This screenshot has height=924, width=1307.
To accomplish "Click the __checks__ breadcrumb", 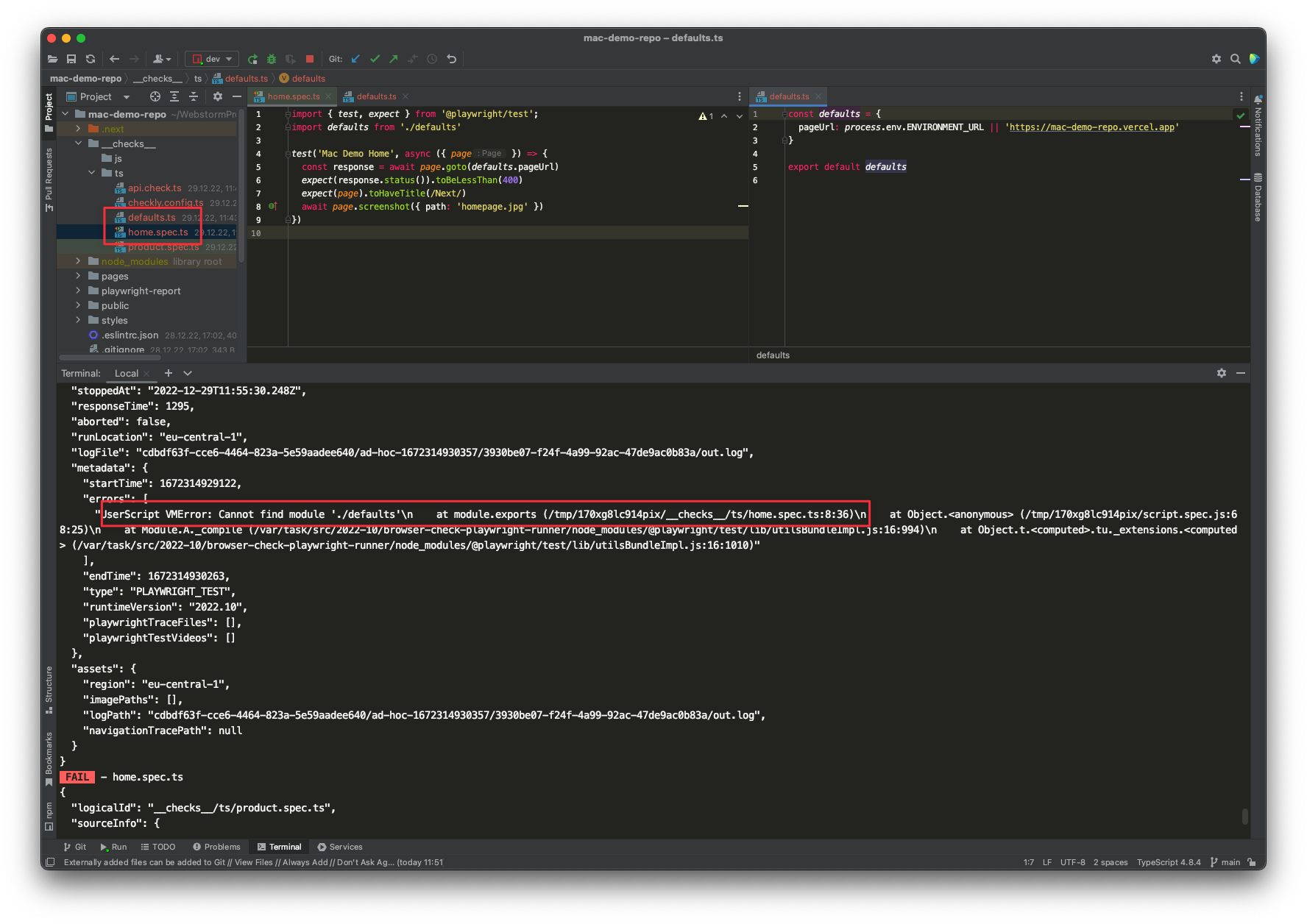I will pyautogui.click(x=157, y=79).
